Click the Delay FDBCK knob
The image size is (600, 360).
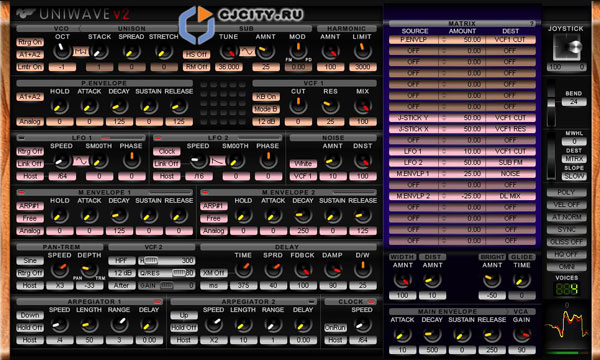[x=303, y=270]
